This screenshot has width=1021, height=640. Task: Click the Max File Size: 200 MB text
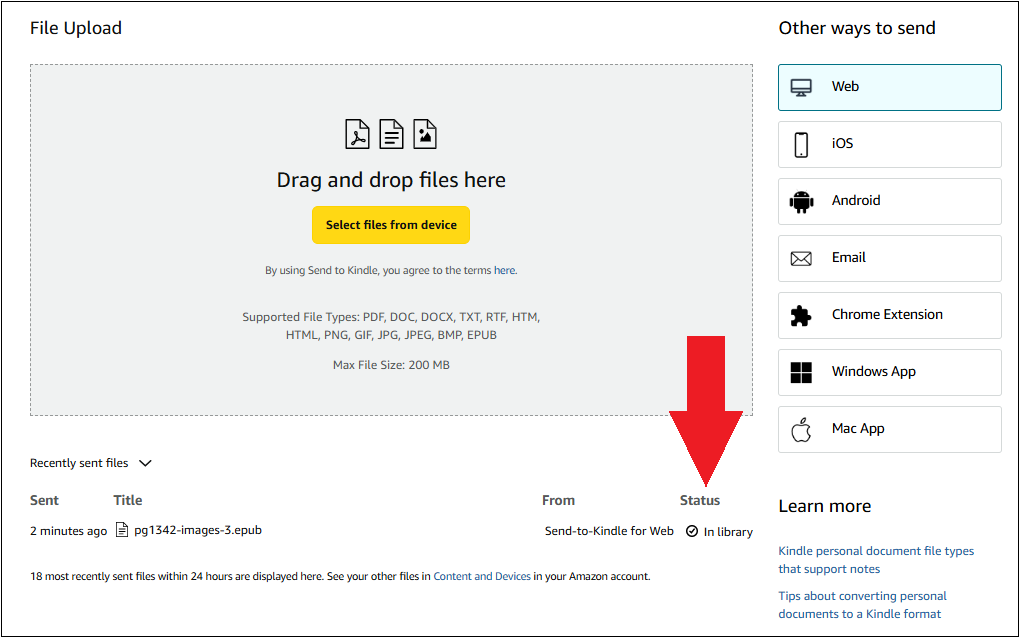391,365
